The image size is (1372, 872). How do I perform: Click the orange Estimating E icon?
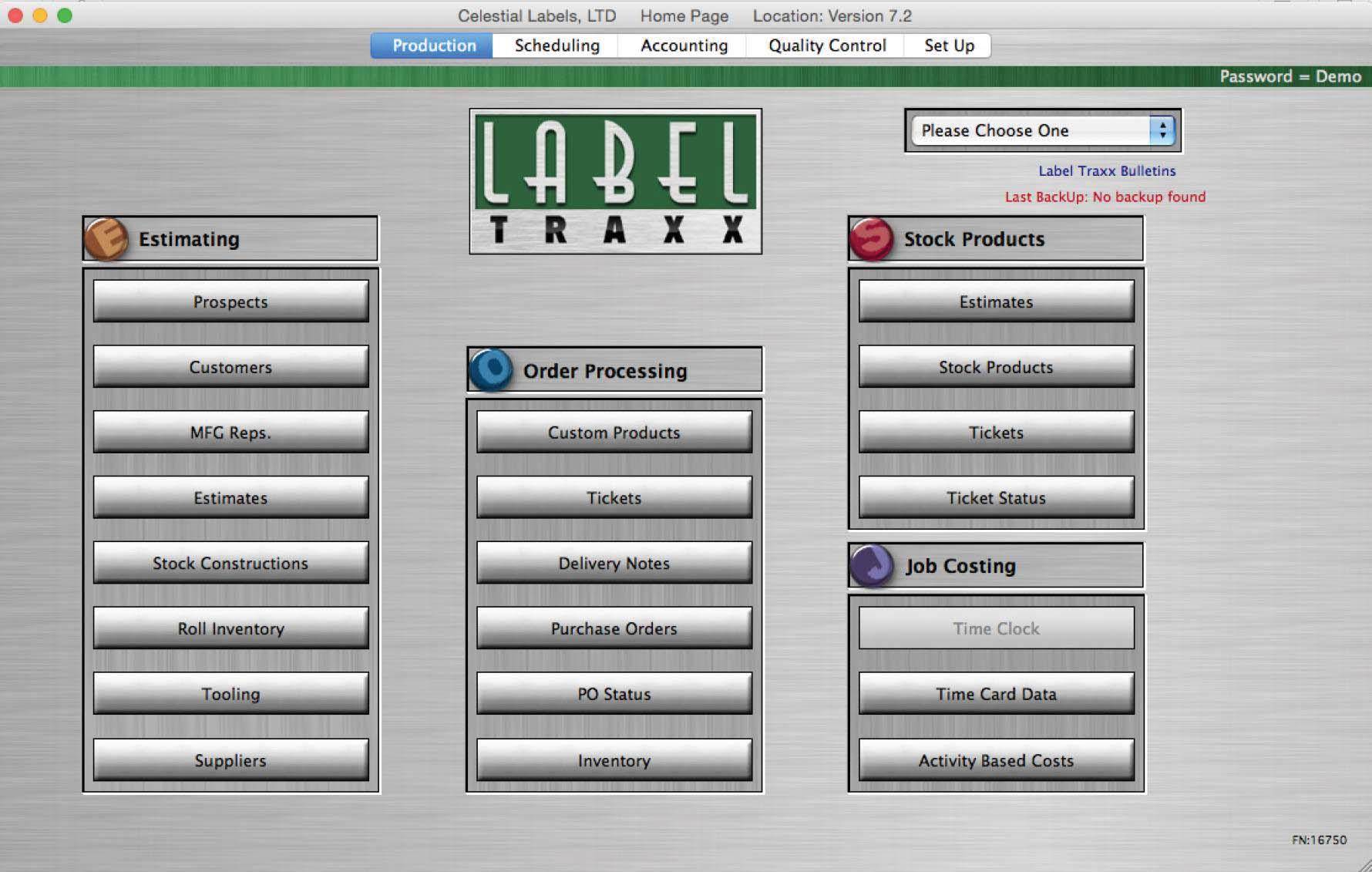(106, 239)
